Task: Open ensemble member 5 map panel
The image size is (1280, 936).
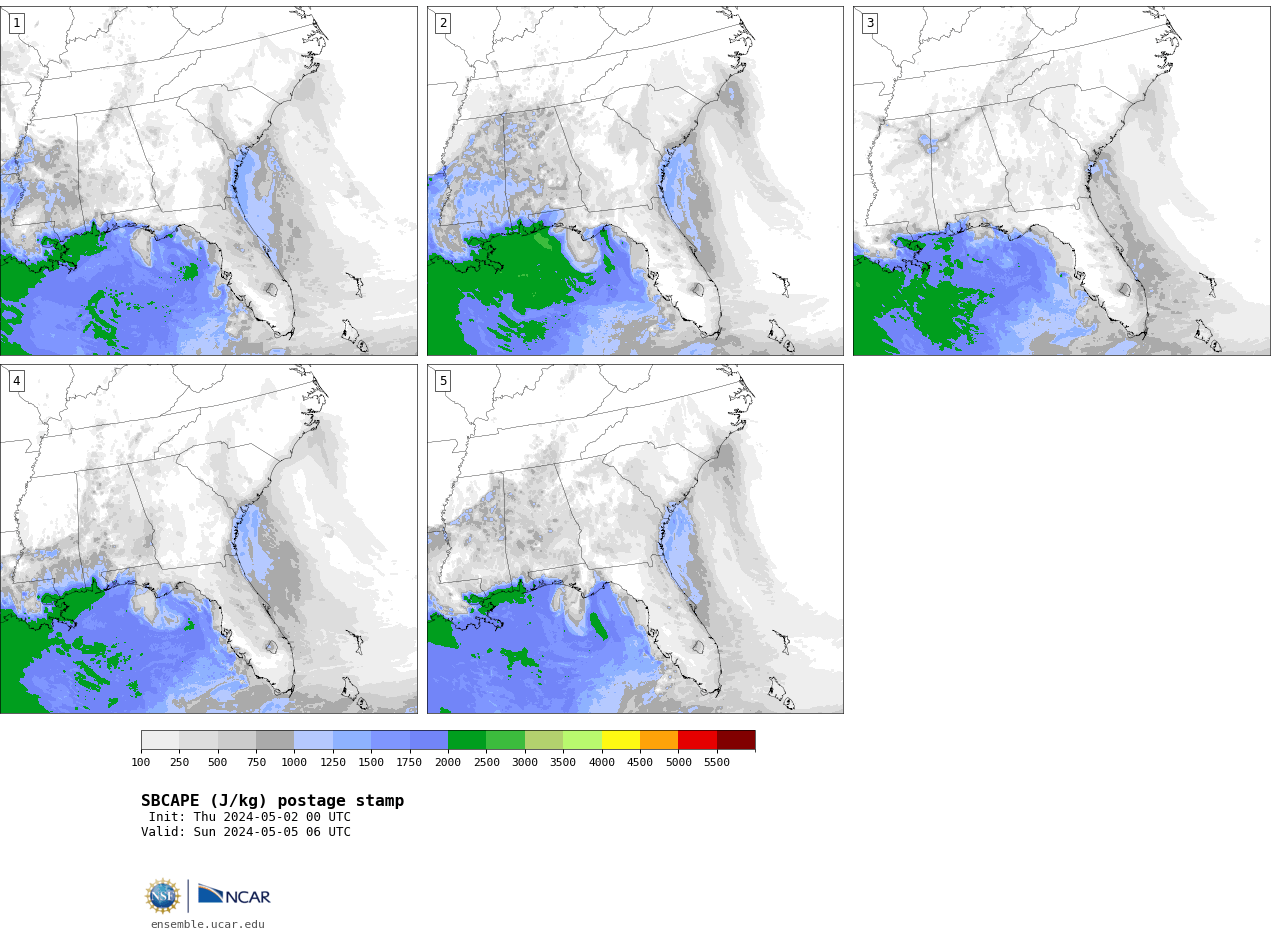Action: tap(635, 539)
